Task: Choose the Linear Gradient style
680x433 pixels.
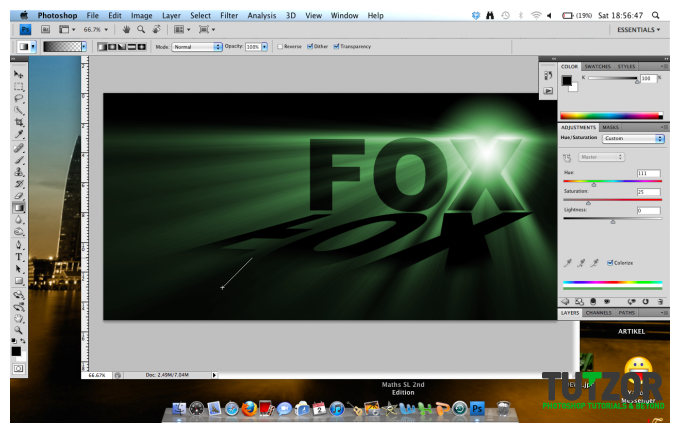Action: tap(102, 46)
